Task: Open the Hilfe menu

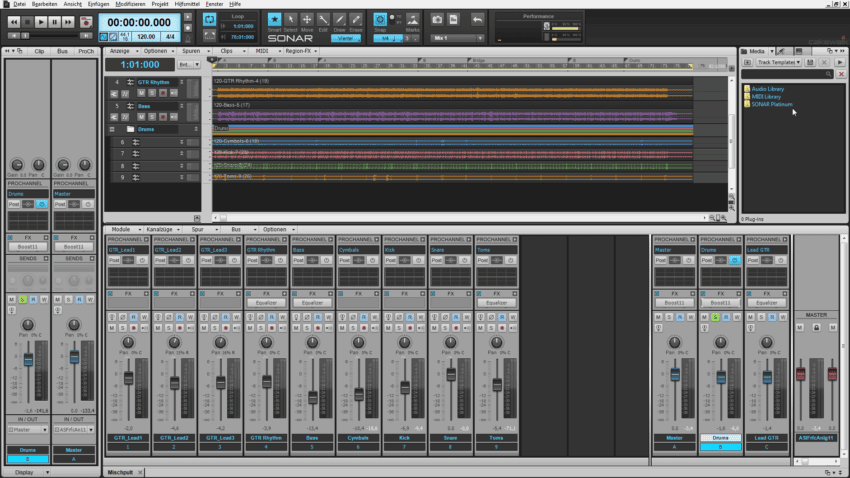Action: pos(235,4)
